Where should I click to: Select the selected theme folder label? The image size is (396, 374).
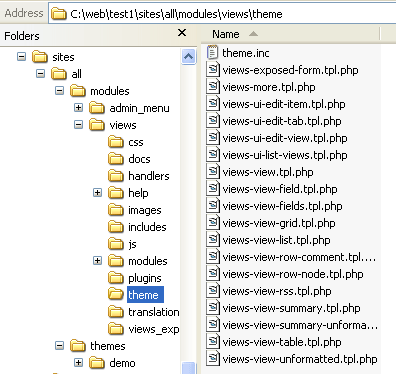coord(145,295)
